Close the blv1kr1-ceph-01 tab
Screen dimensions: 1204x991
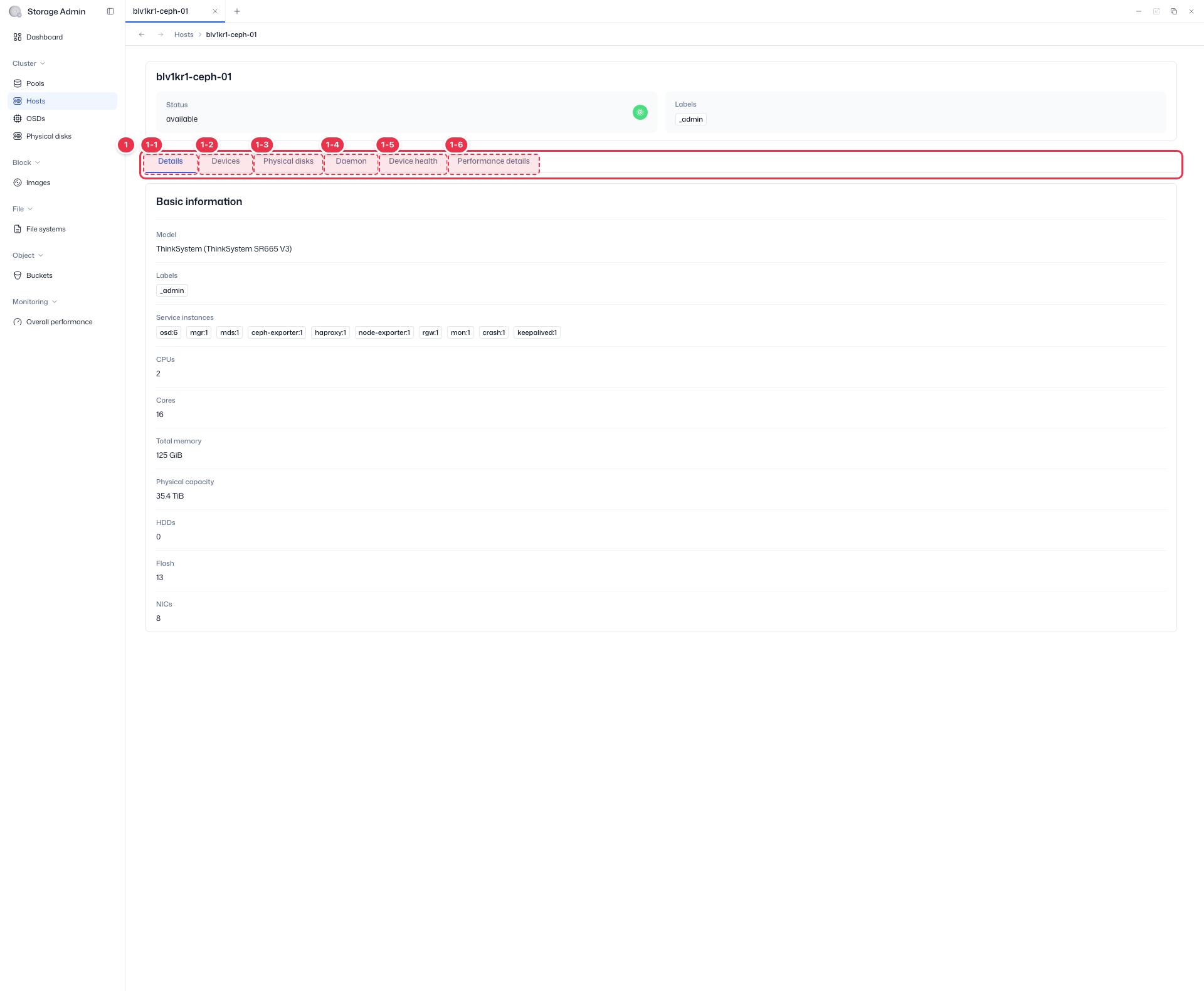215,11
